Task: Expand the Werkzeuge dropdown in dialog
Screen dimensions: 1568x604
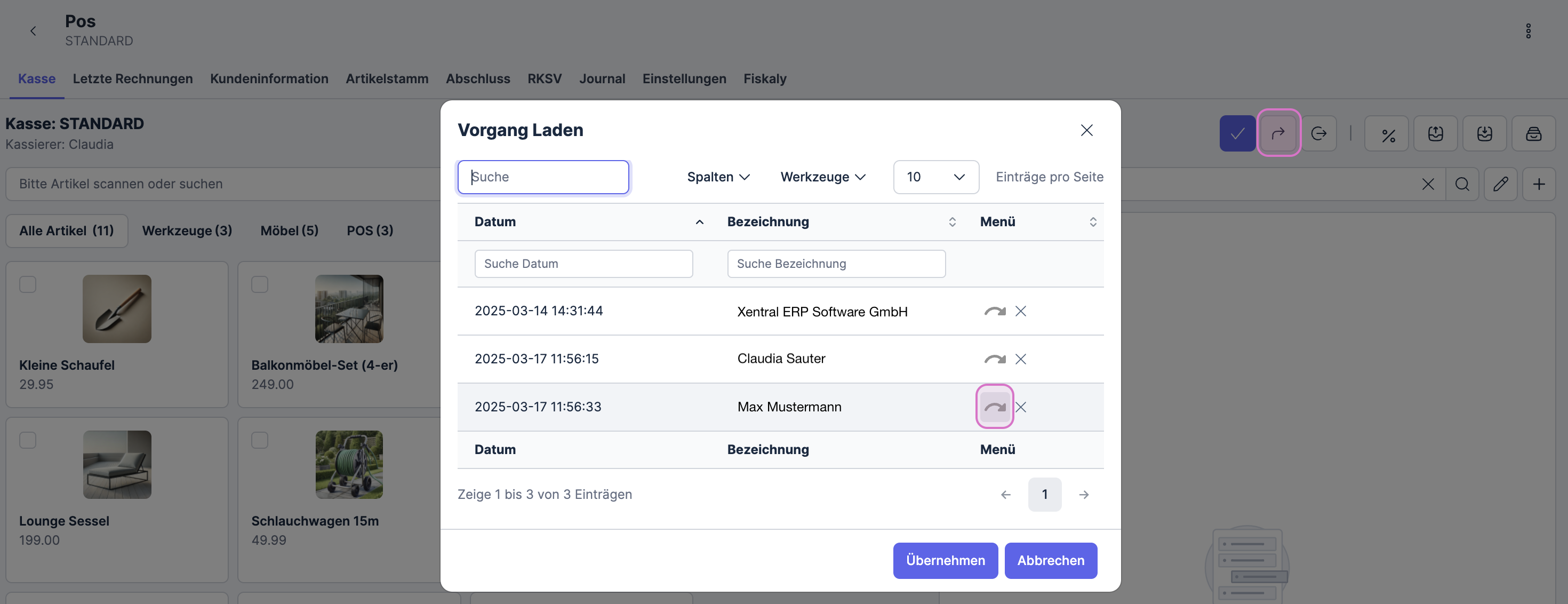Action: pyautogui.click(x=822, y=177)
